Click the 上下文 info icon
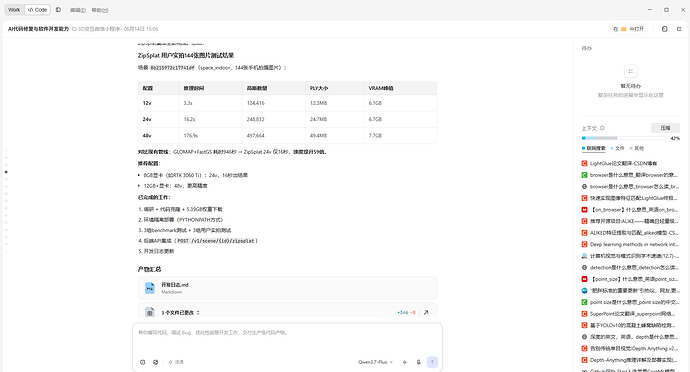Screen dimensions: 690x372 click(602, 128)
